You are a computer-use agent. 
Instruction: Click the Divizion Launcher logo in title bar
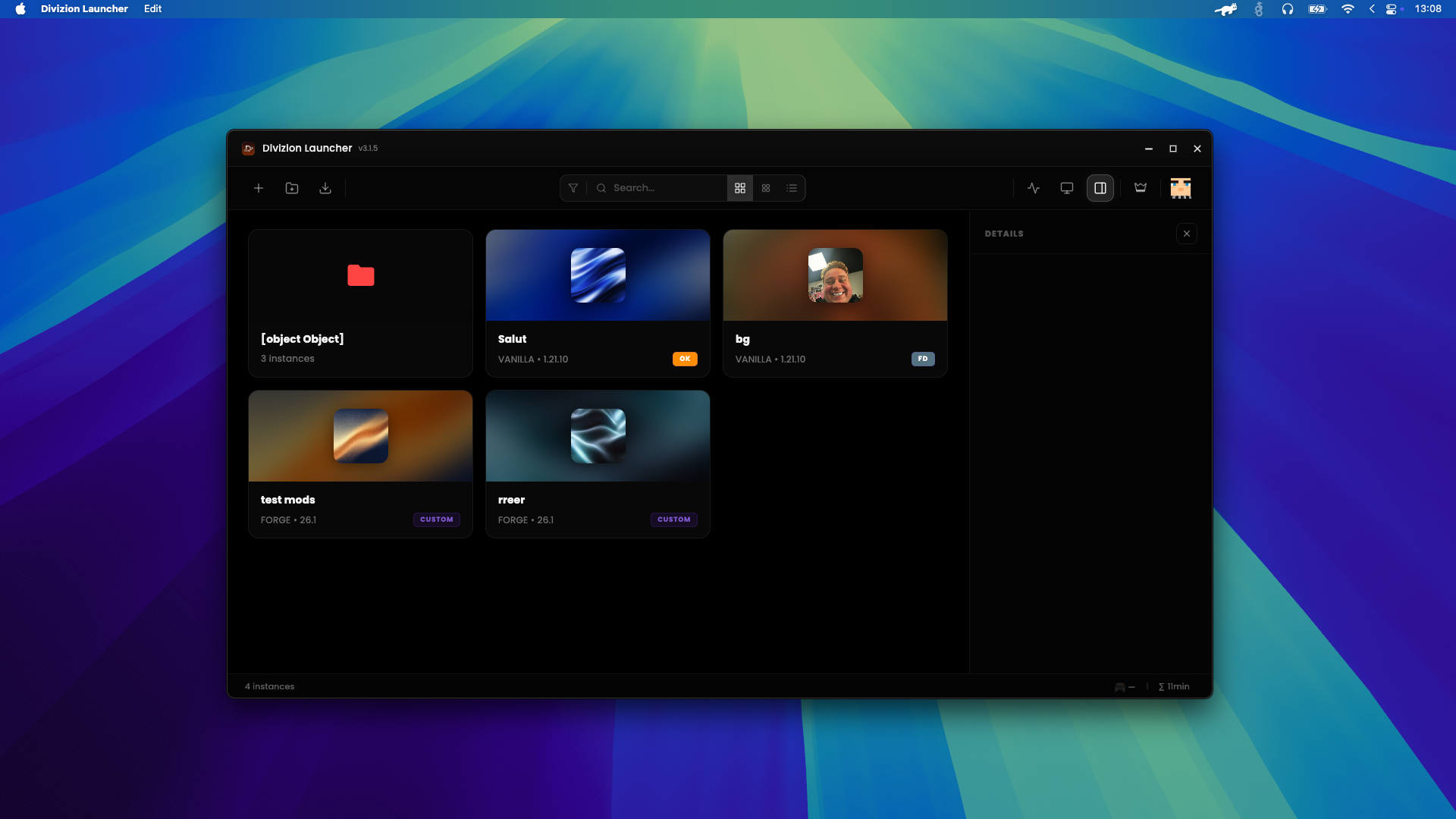248,149
